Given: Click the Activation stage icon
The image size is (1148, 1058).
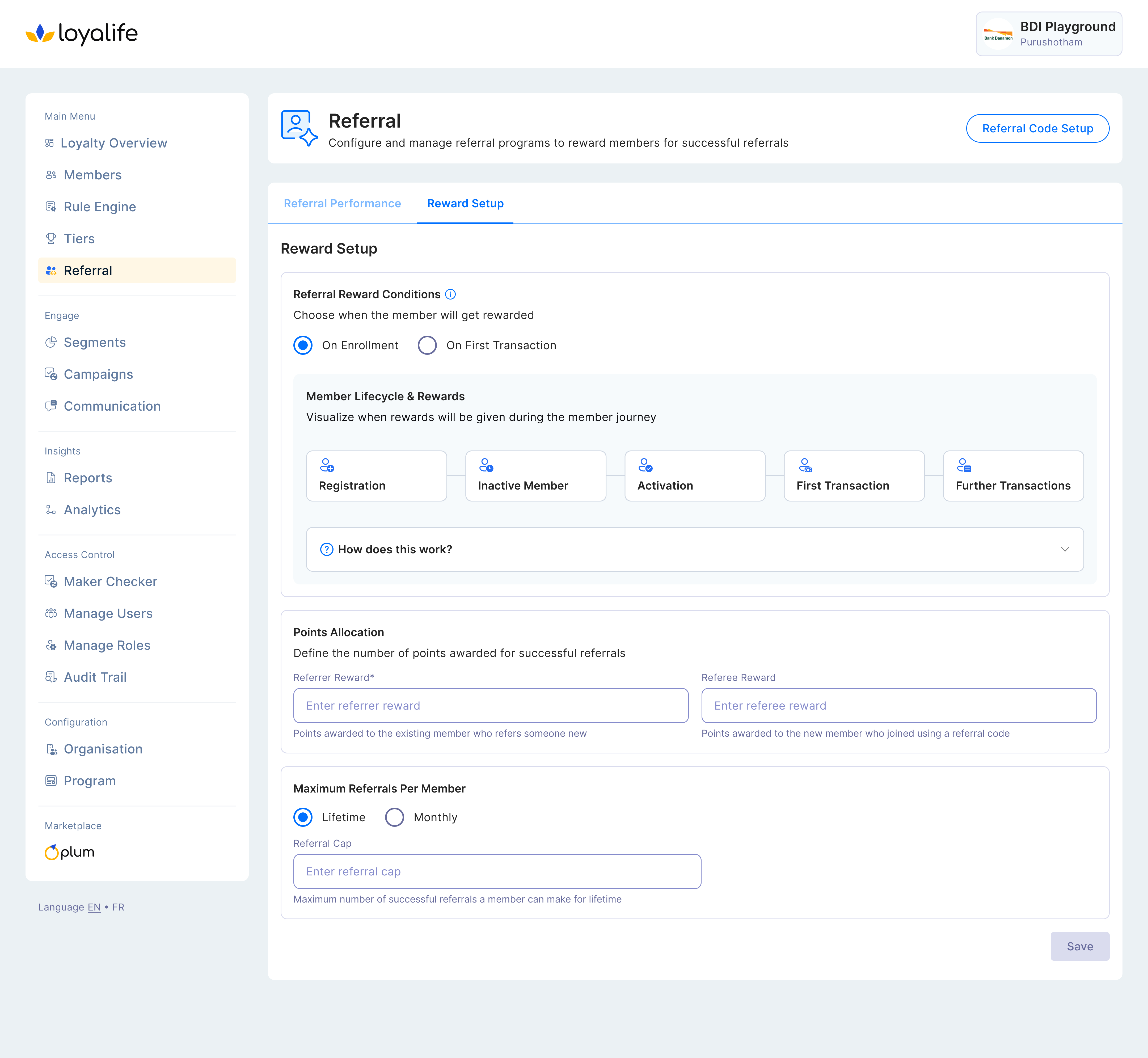Looking at the screenshot, I should click(x=645, y=465).
